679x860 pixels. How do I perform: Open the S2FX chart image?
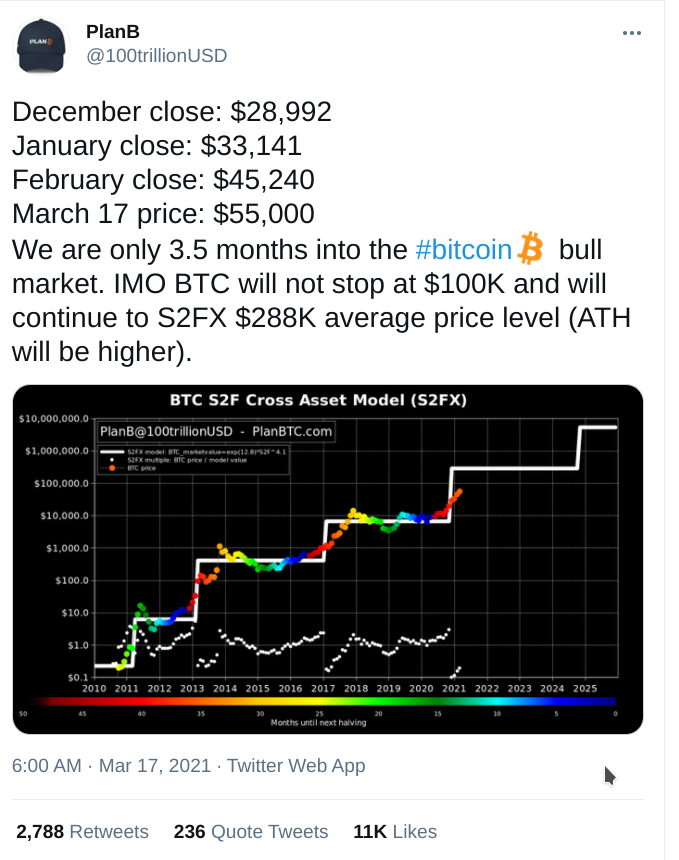(327, 559)
